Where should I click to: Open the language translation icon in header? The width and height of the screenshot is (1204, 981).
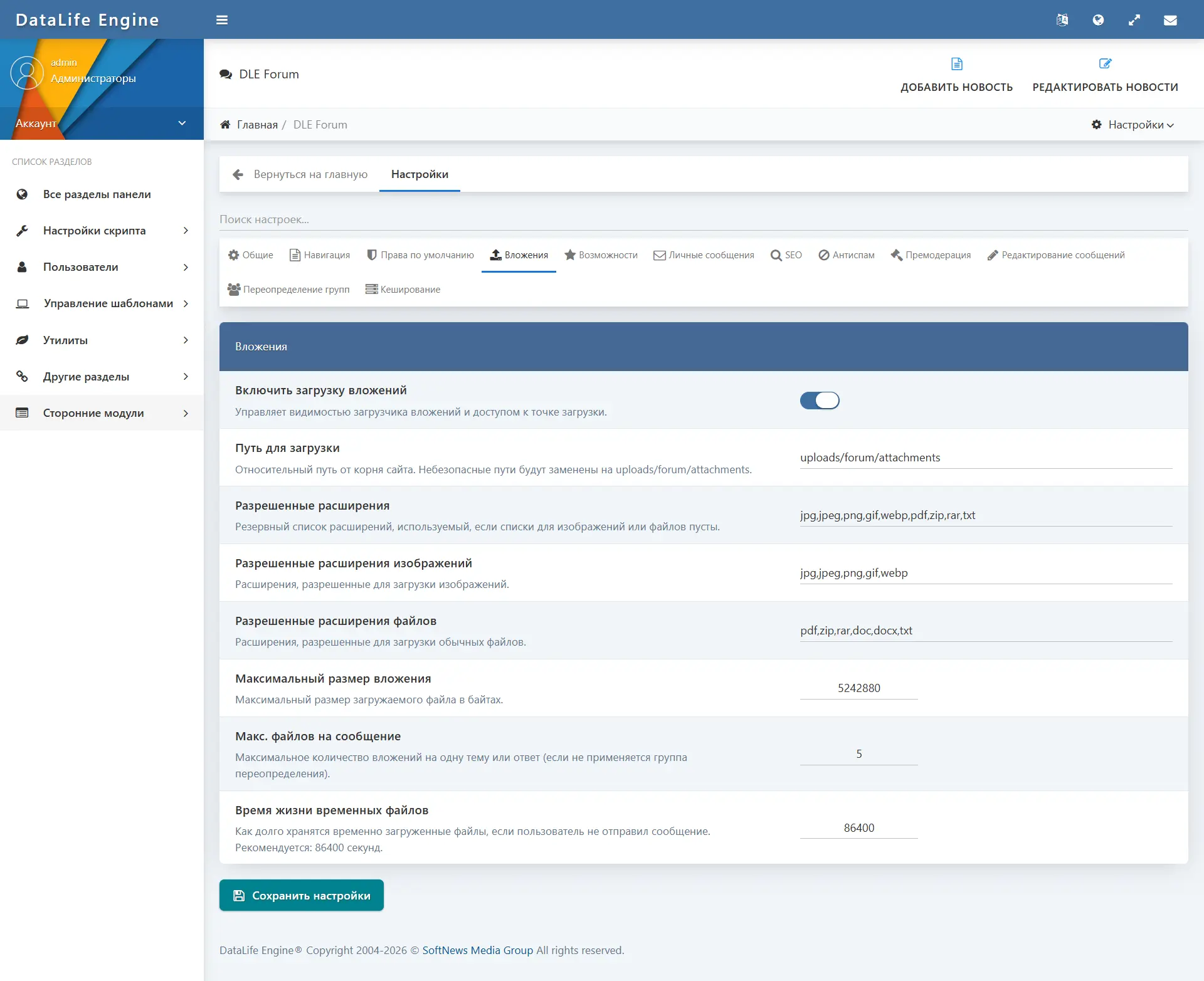(x=1062, y=20)
